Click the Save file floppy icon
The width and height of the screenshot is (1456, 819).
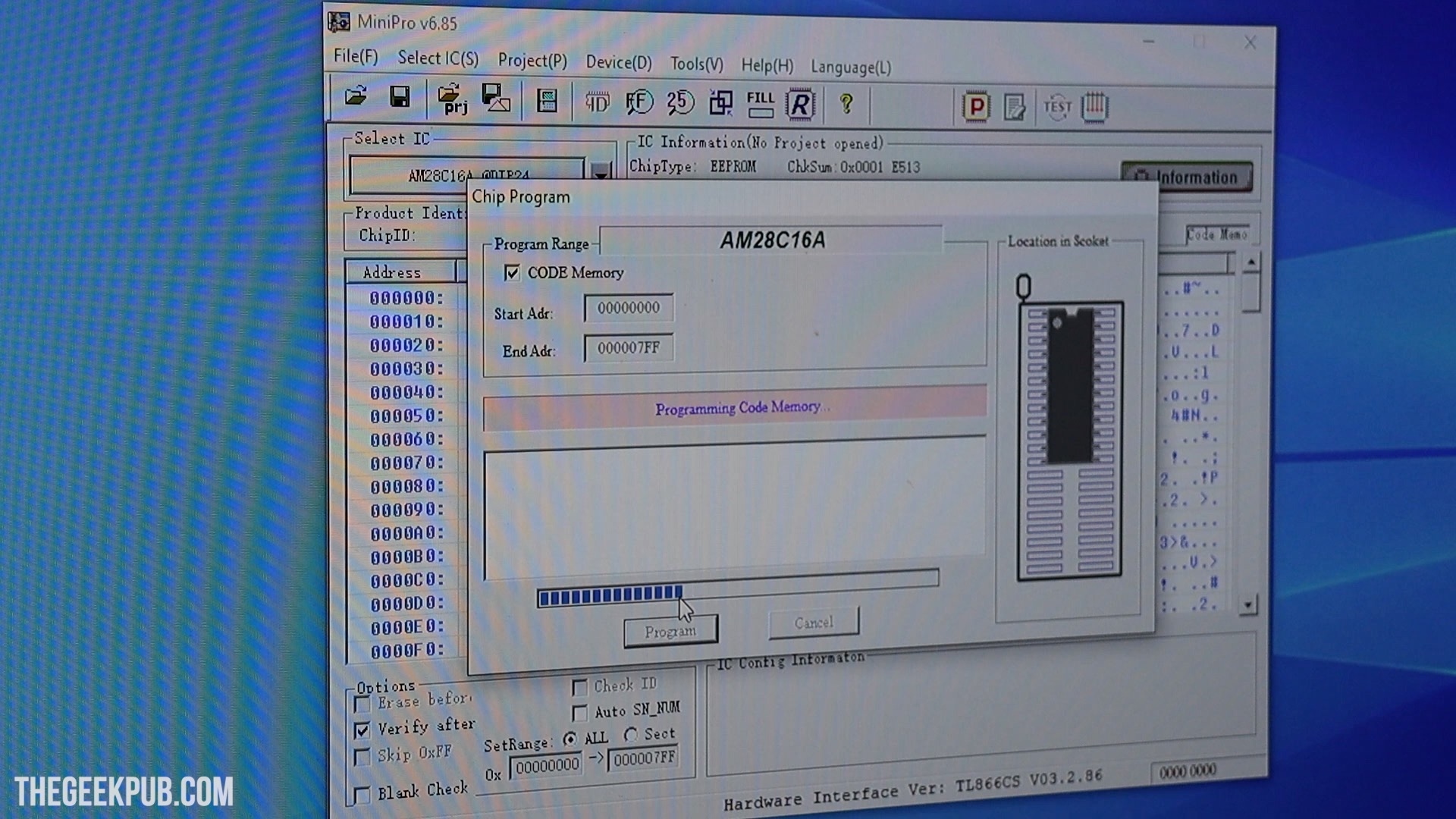pos(400,97)
